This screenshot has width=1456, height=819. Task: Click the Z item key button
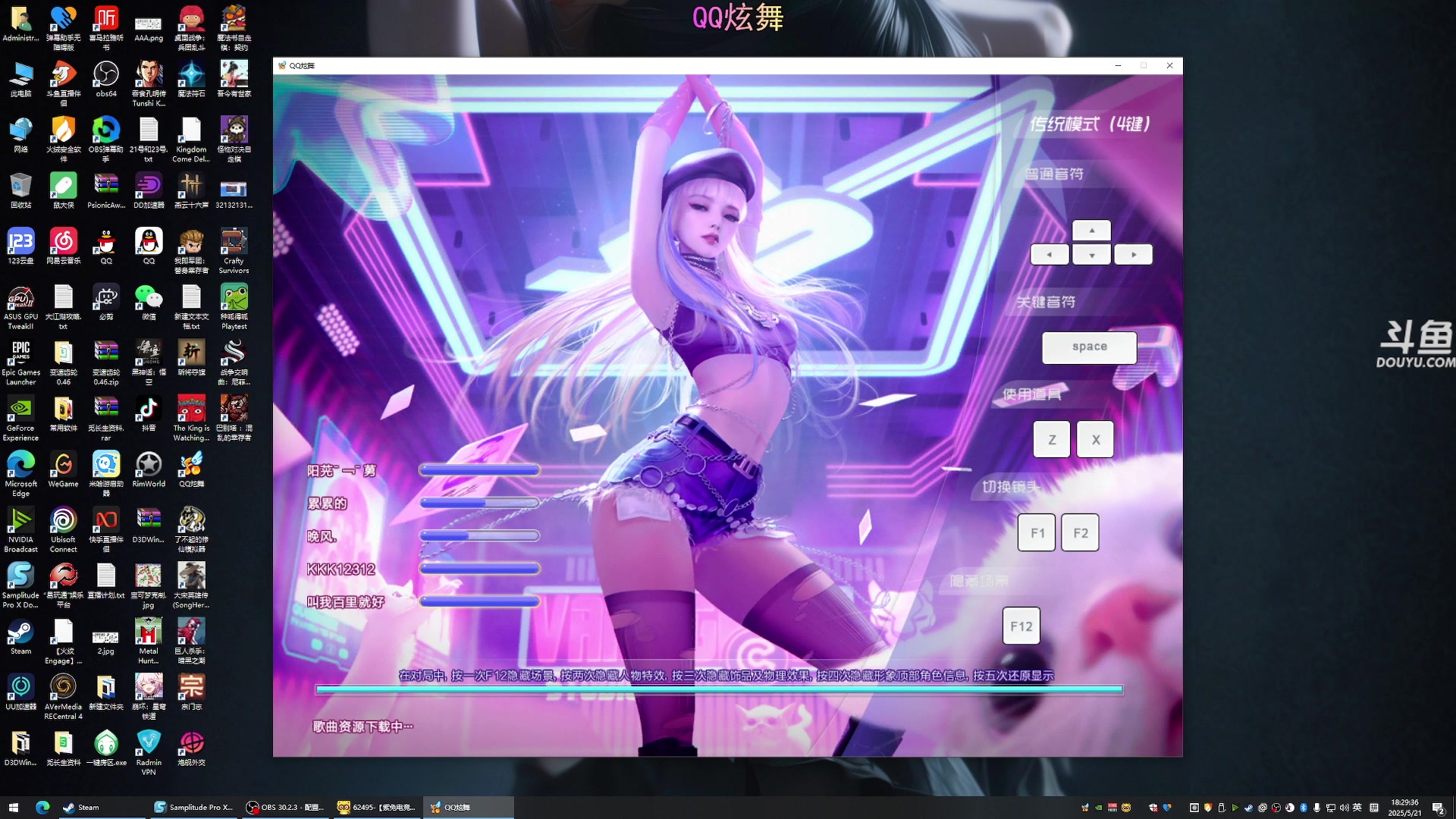coord(1052,439)
